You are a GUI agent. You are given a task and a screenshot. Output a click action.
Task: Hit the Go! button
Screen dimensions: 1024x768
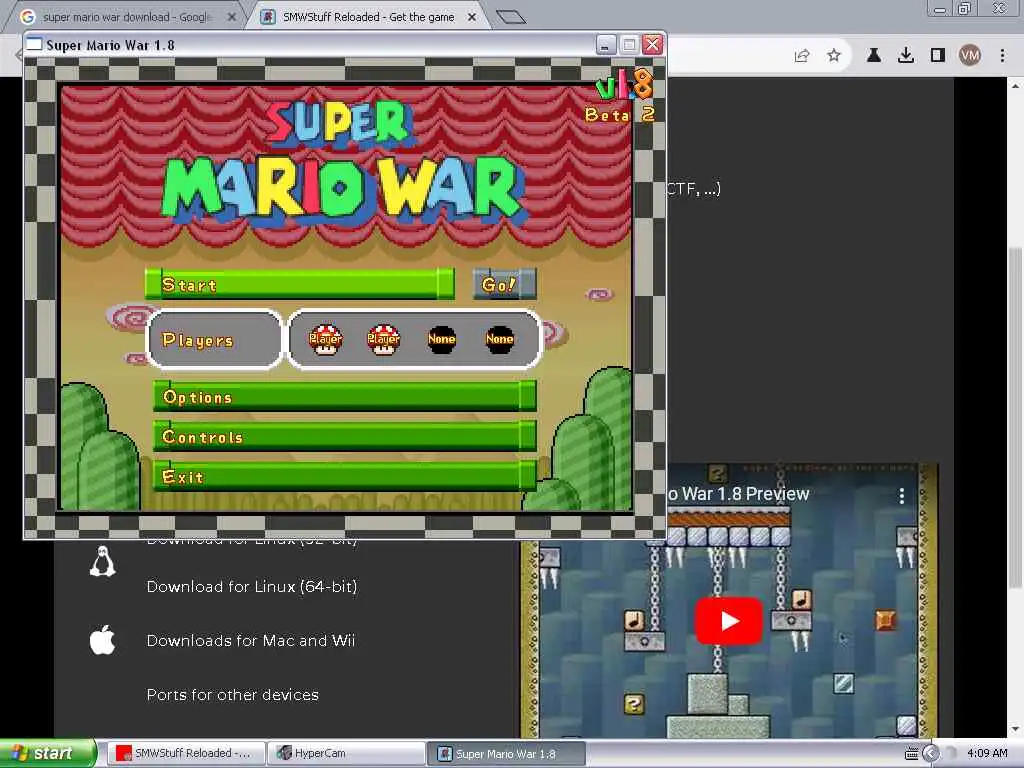[504, 284]
